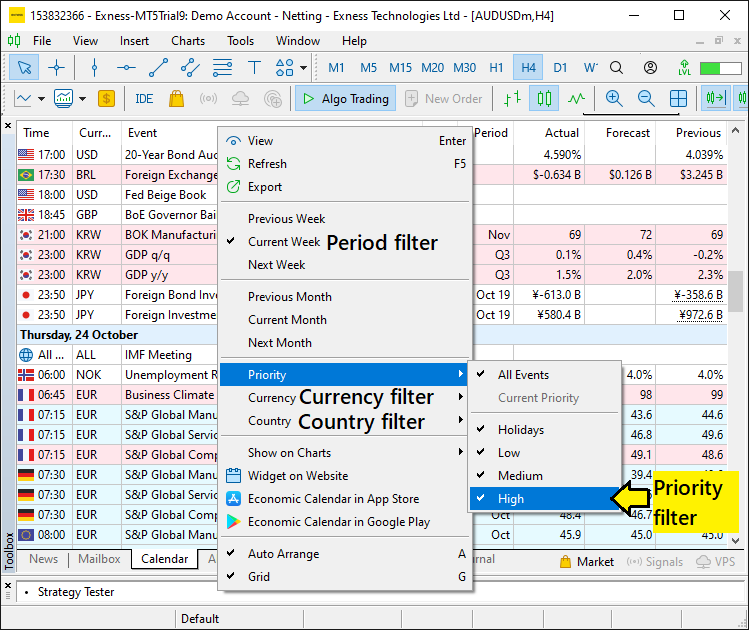This screenshot has height=630, width=749.
Task: Open the Charts menu in menu bar
Action: tap(188, 41)
